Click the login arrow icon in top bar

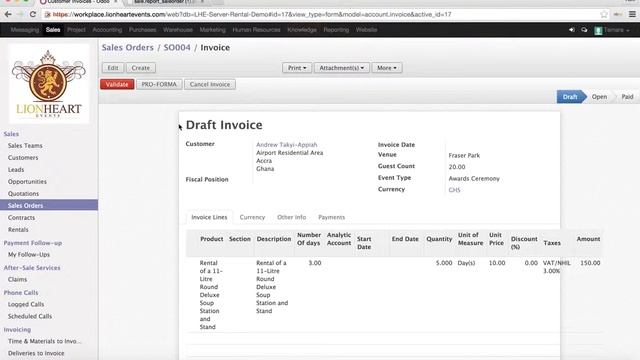572,30
